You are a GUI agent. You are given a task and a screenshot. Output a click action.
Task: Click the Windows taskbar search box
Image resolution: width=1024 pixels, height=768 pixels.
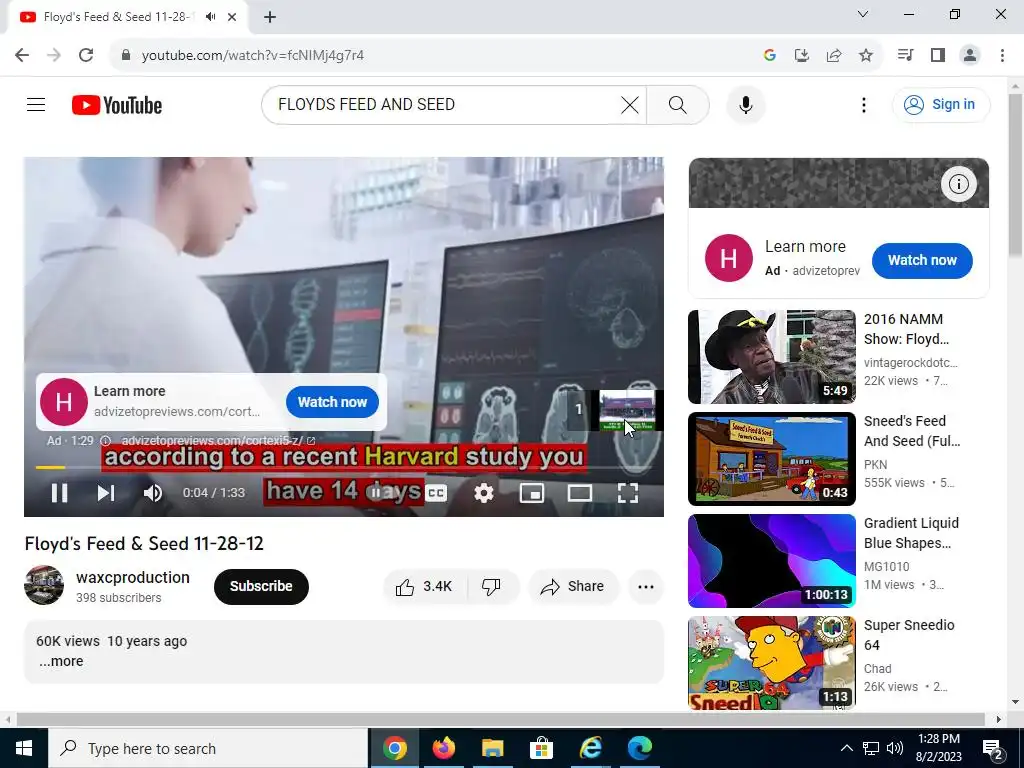[x=208, y=748]
